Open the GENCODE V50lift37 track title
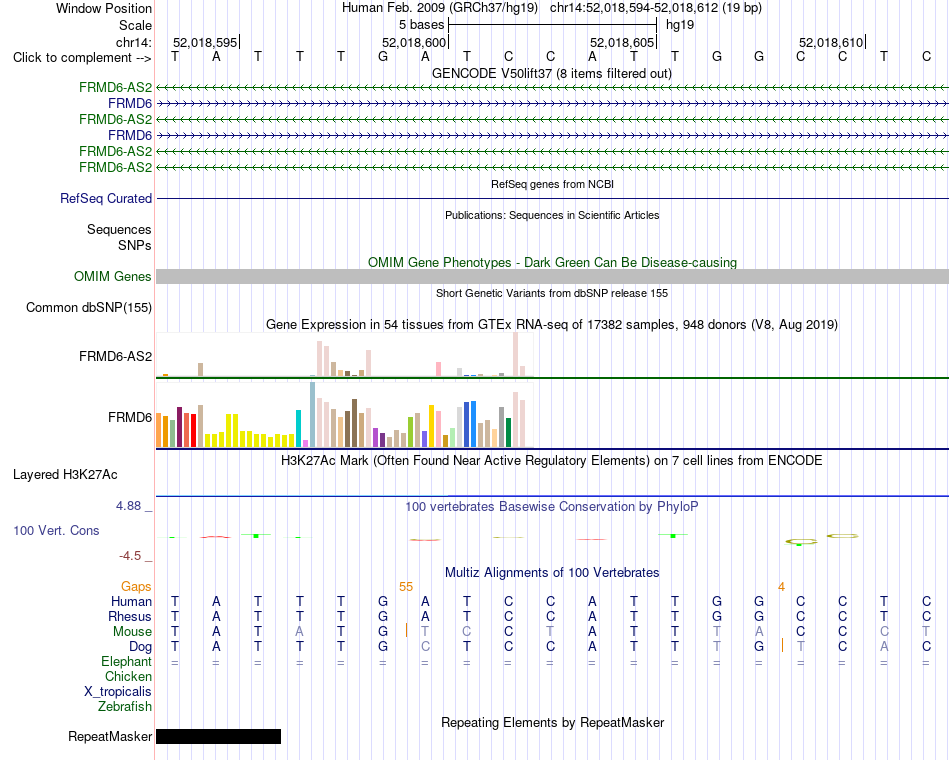The width and height of the screenshot is (950, 760). (552, 73)
